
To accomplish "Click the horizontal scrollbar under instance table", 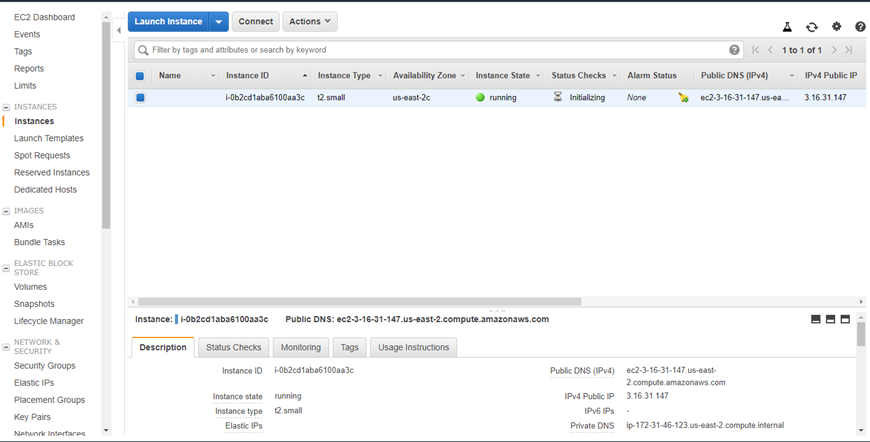I will click(x=359, y=301).
